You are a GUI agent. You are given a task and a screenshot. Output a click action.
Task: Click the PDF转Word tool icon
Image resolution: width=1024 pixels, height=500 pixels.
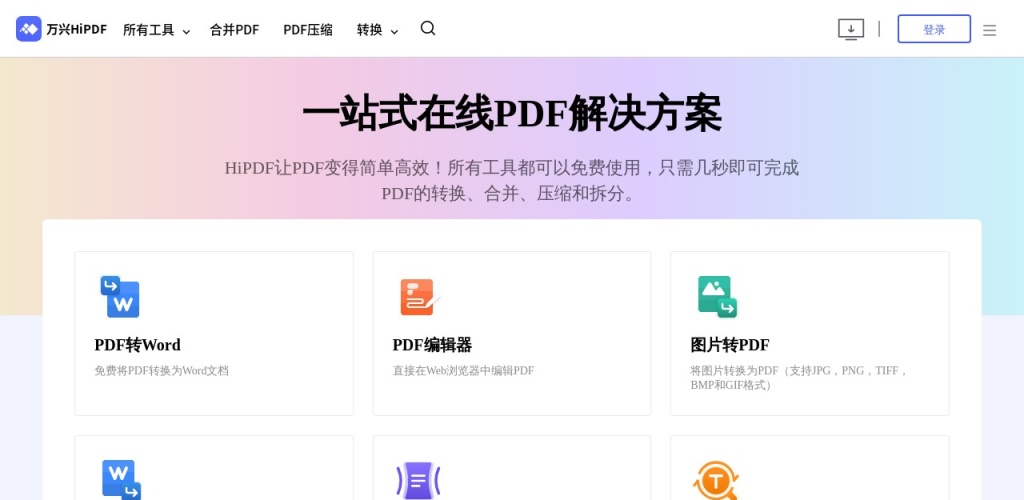[x=120, y=297]
